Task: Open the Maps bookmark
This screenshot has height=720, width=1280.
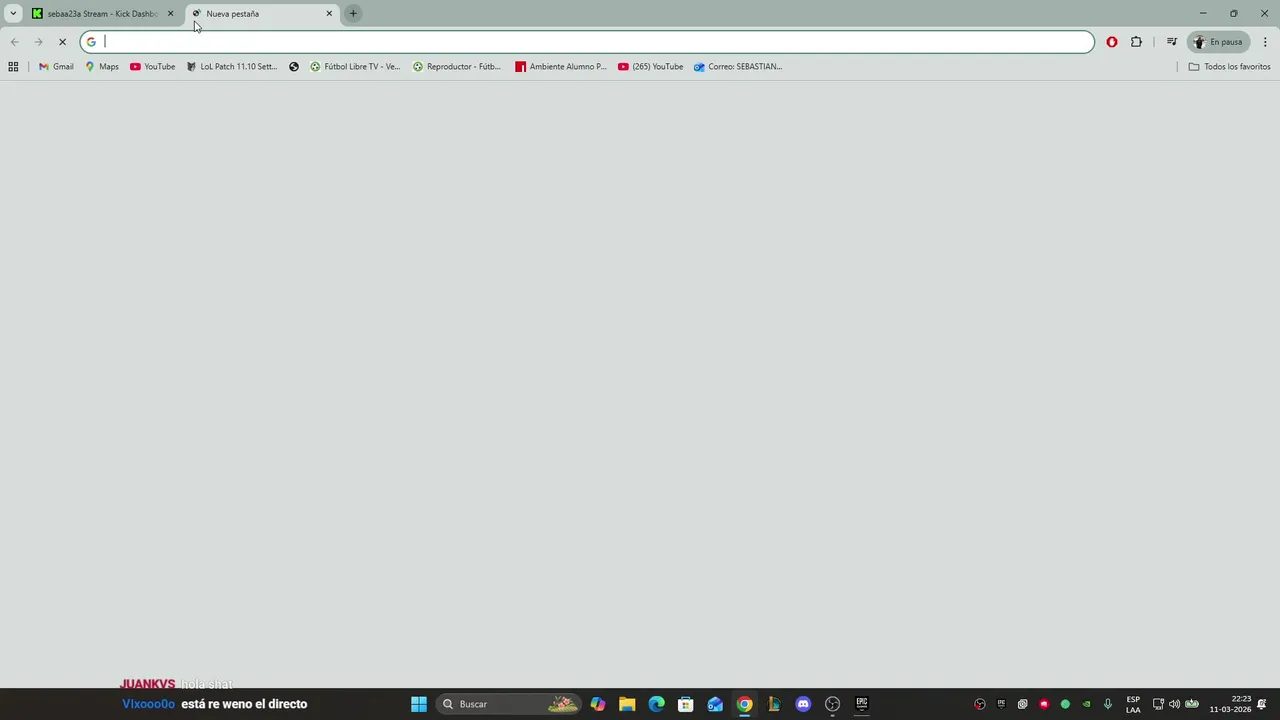Action: click(x=102, y=67)
